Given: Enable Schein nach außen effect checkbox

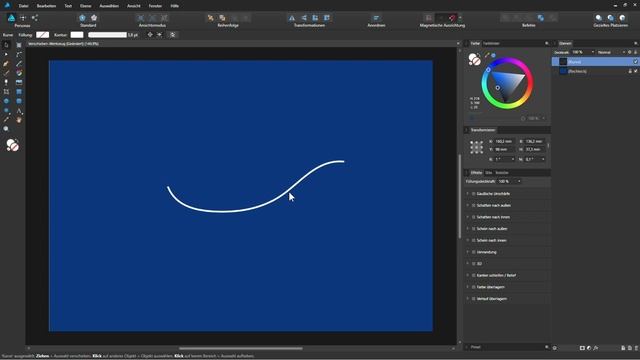Looking at the screenshot, I should [x=473, y=229].
